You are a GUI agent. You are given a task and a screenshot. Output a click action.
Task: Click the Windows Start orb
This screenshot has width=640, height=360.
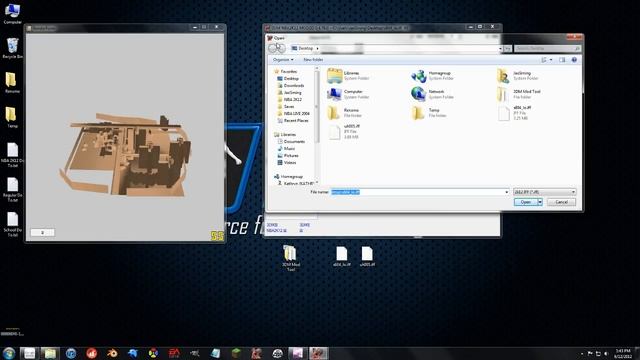point(9,353)
